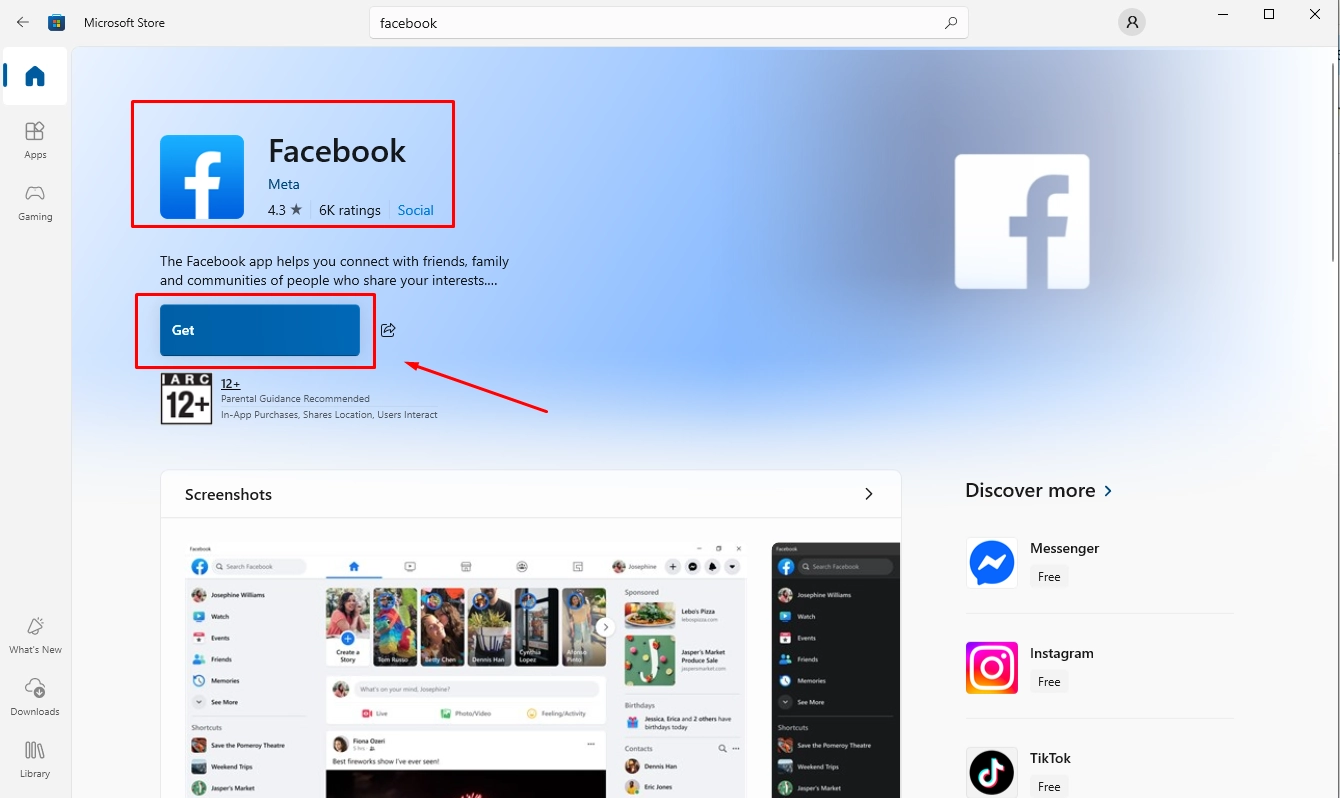The width and height of the screenshot is (1340, 798).
Task: Open the Meta publisher link
Action: [284, 184]
